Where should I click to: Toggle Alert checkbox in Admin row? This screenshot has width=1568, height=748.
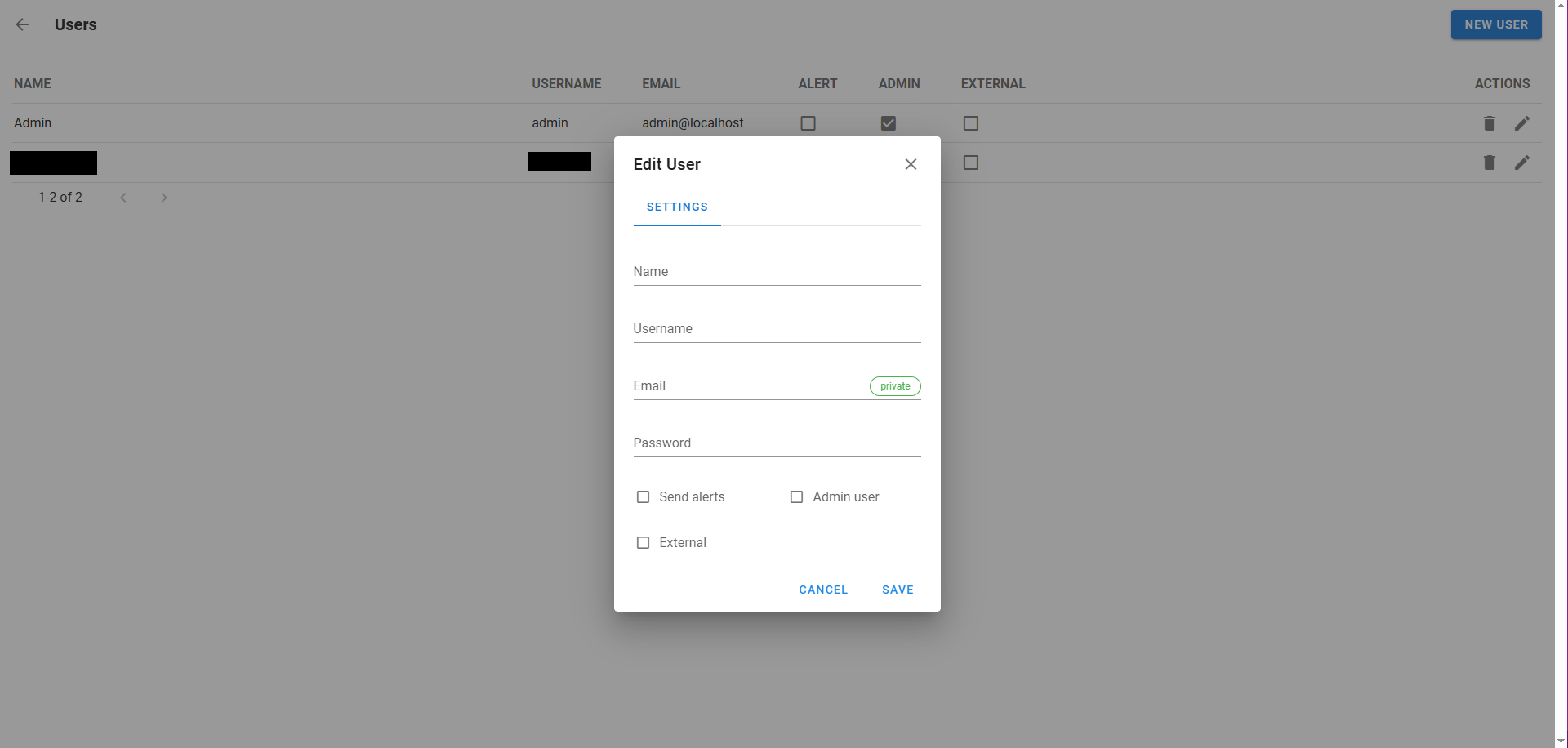pyautogui.click(x=808, y=123)
